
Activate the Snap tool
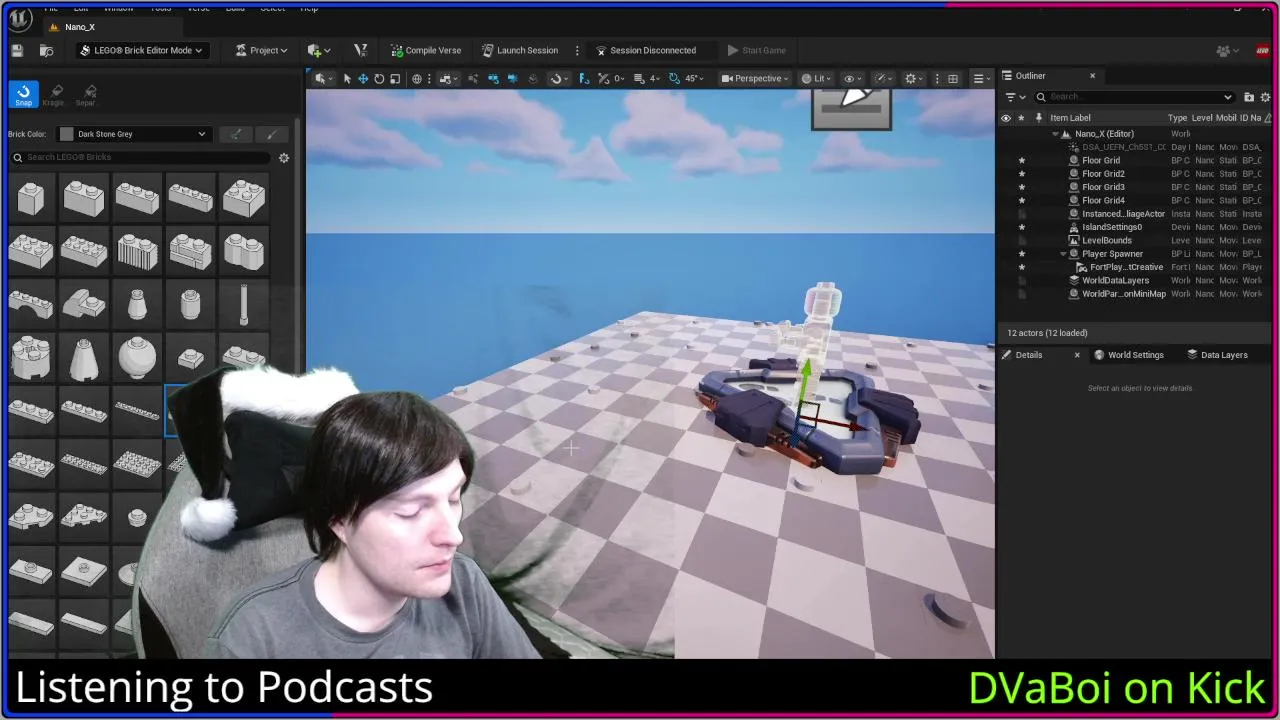click(x=23, y=94)
